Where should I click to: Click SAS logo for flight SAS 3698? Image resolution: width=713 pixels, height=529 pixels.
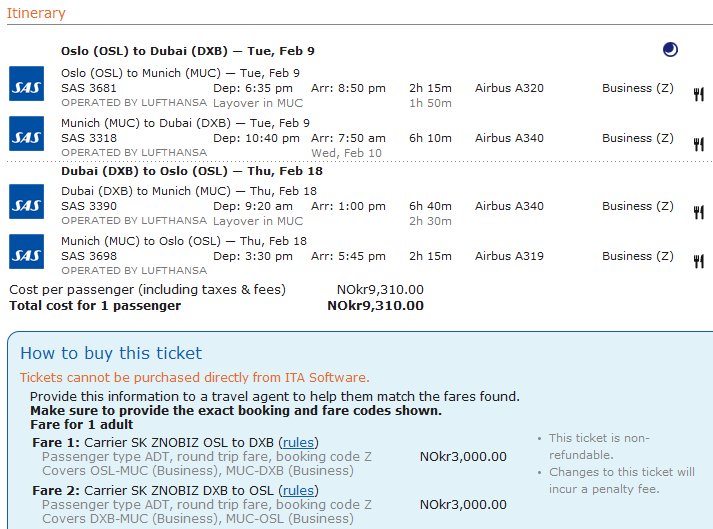(x=26, y=252)
